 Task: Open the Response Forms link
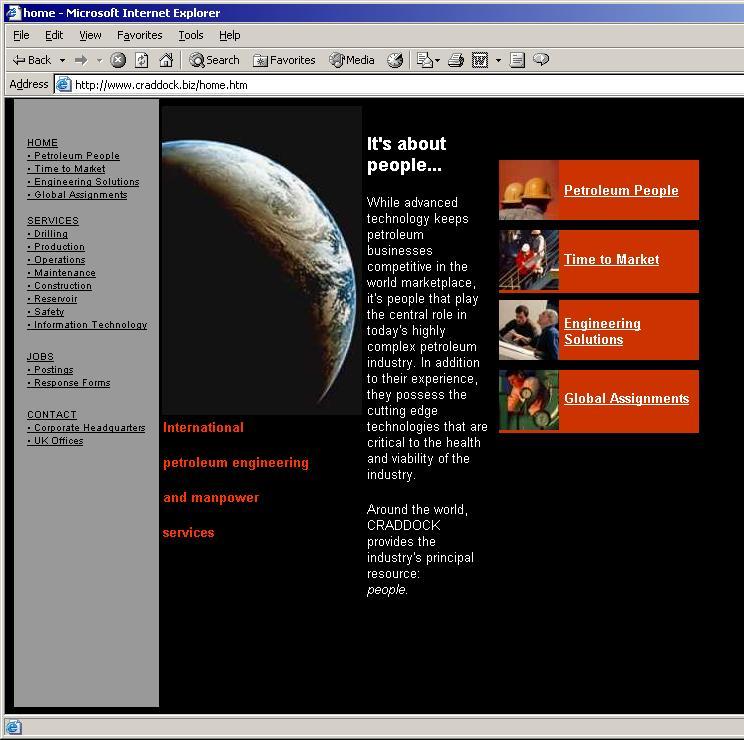point(69,383)
